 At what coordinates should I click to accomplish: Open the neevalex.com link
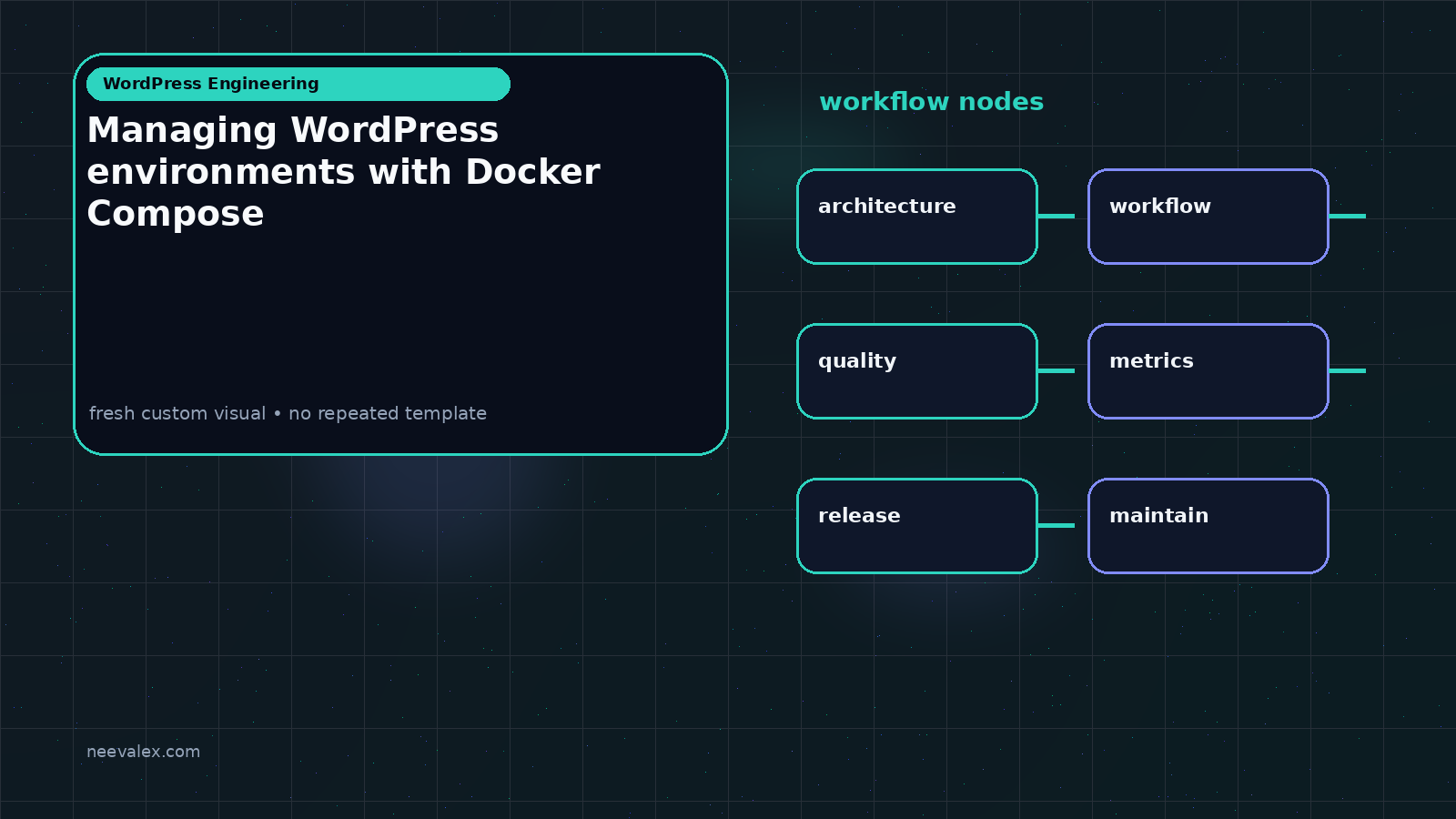(143, 752)
